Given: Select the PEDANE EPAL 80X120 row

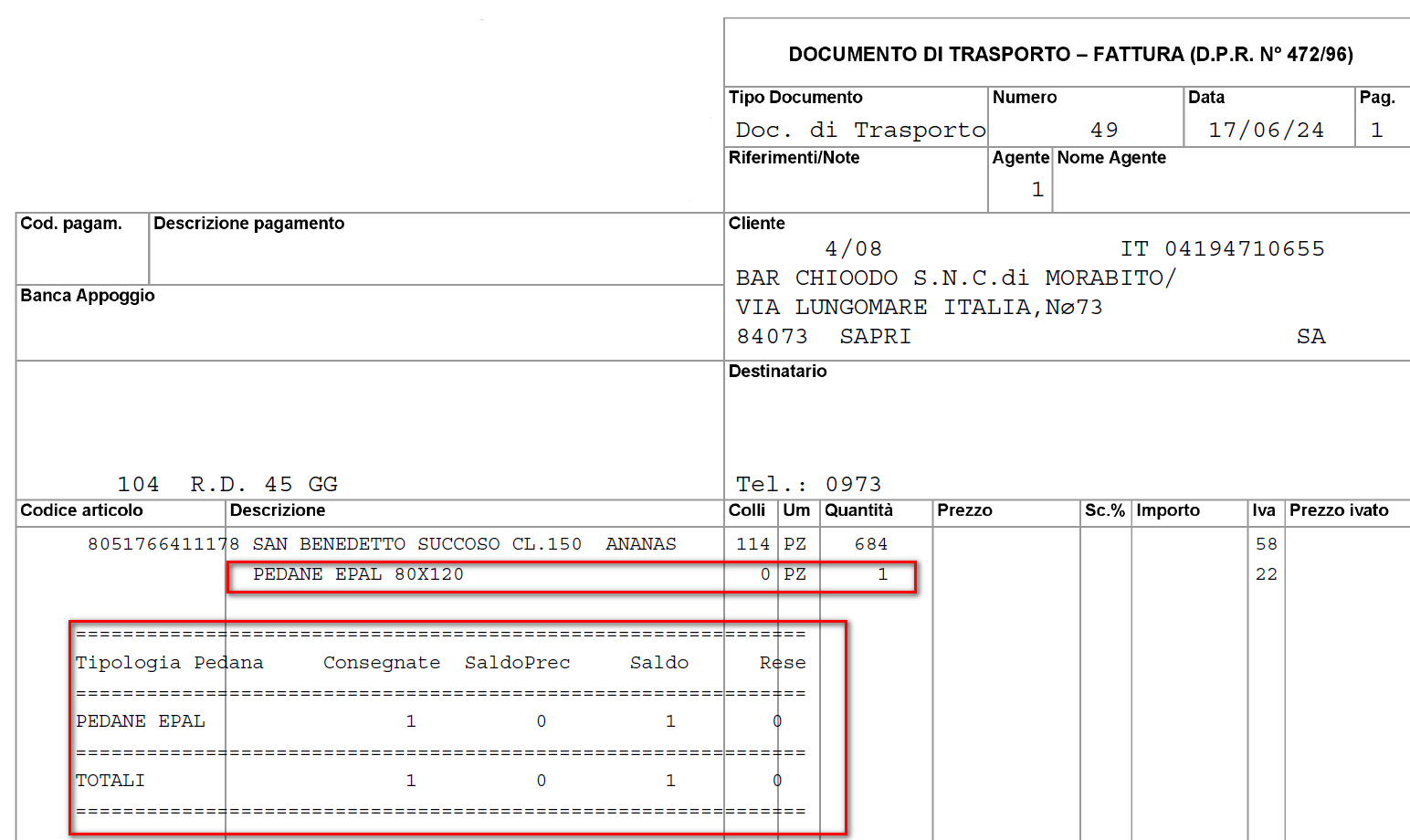Looking at the screenshot, I should click(x=358, y=574).
